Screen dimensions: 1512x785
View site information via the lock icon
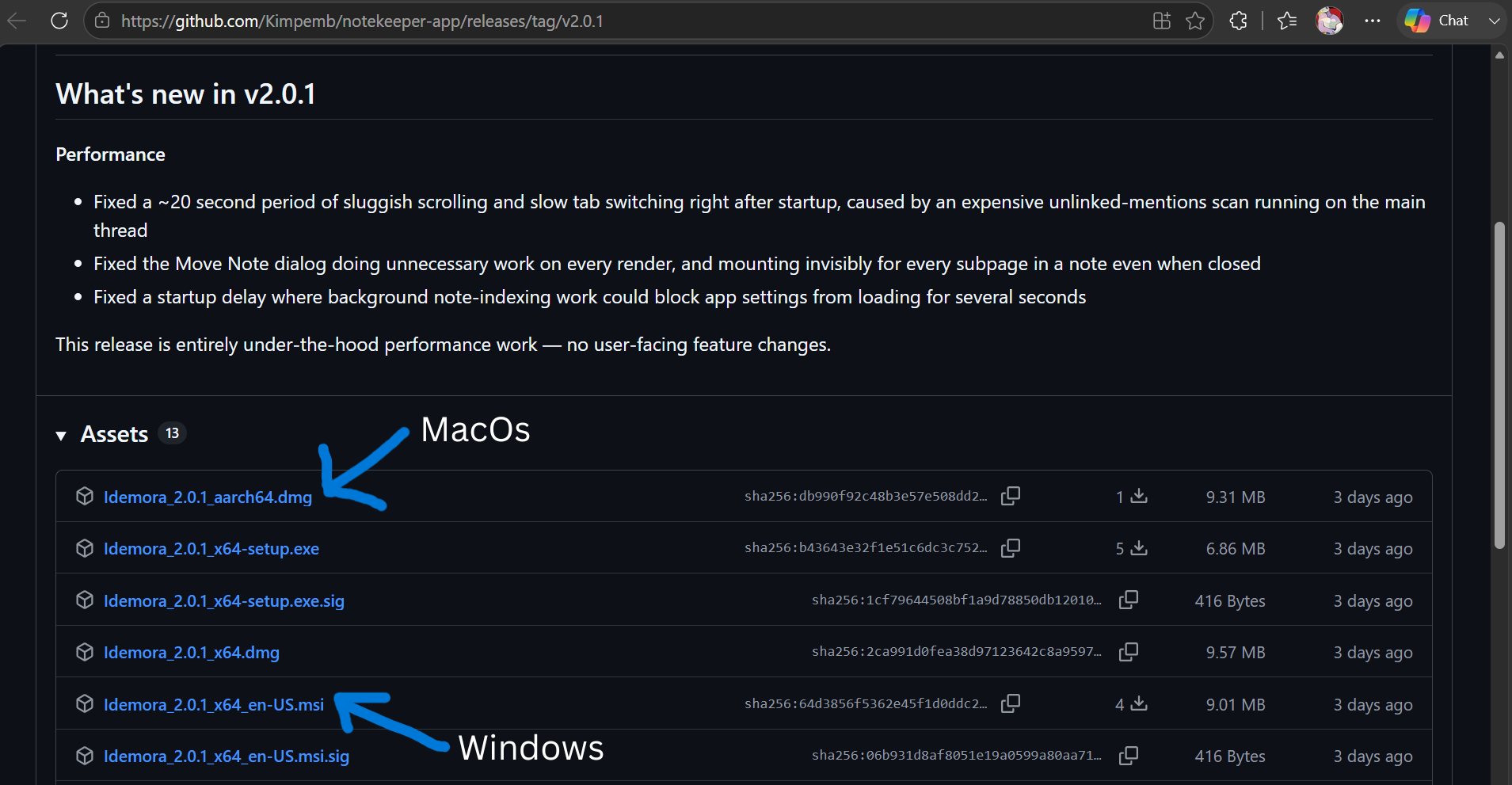click(102, 21)
